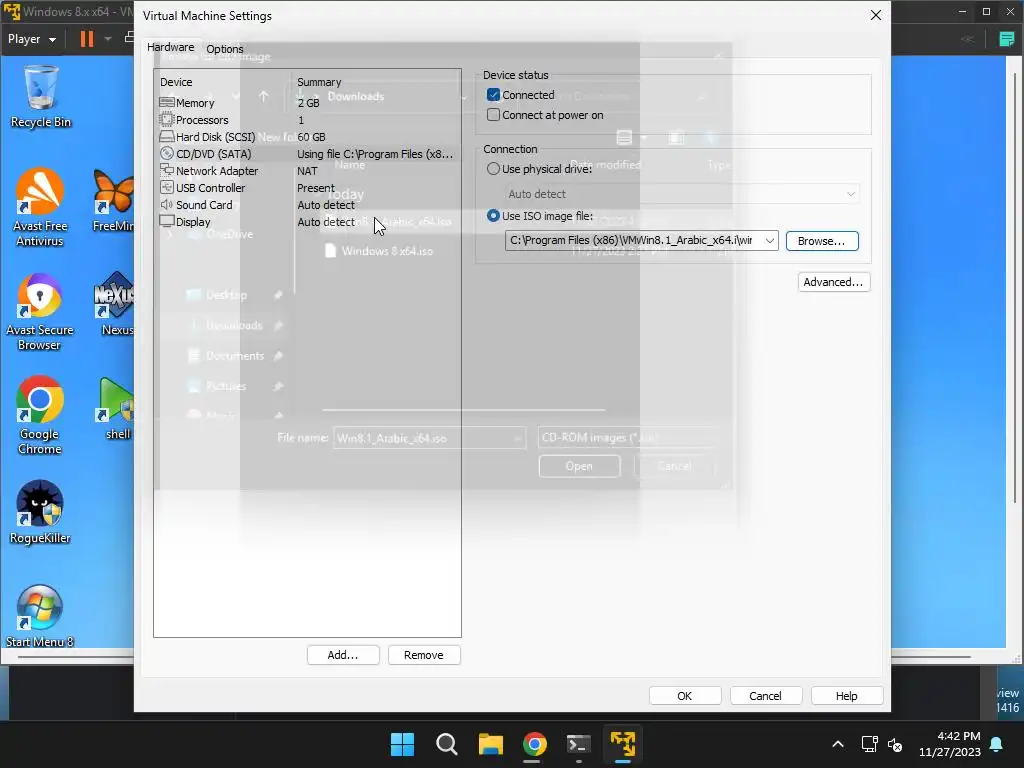The height and width of the screenshot is (768, 1024).
Task: Switch to the Hardware tab
Action: tap(170, 47)
